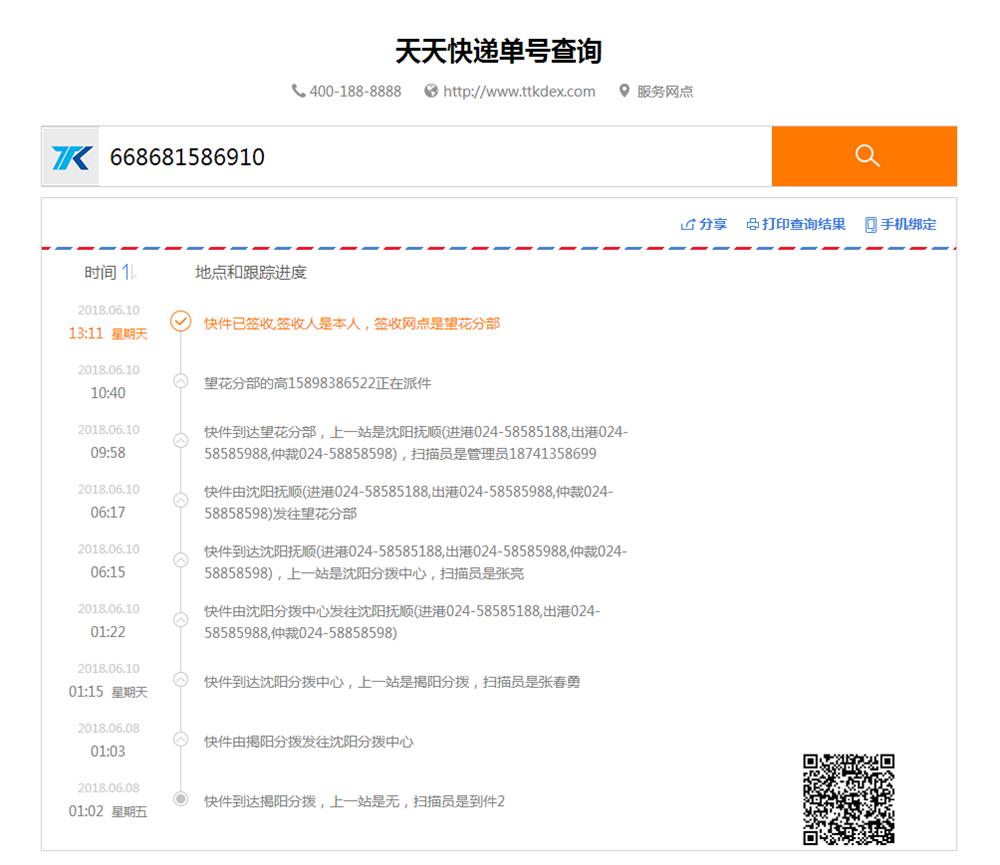
Task: Click the 快件到达揭阳分拨 tracking entry
Action: tap(354, 801)
